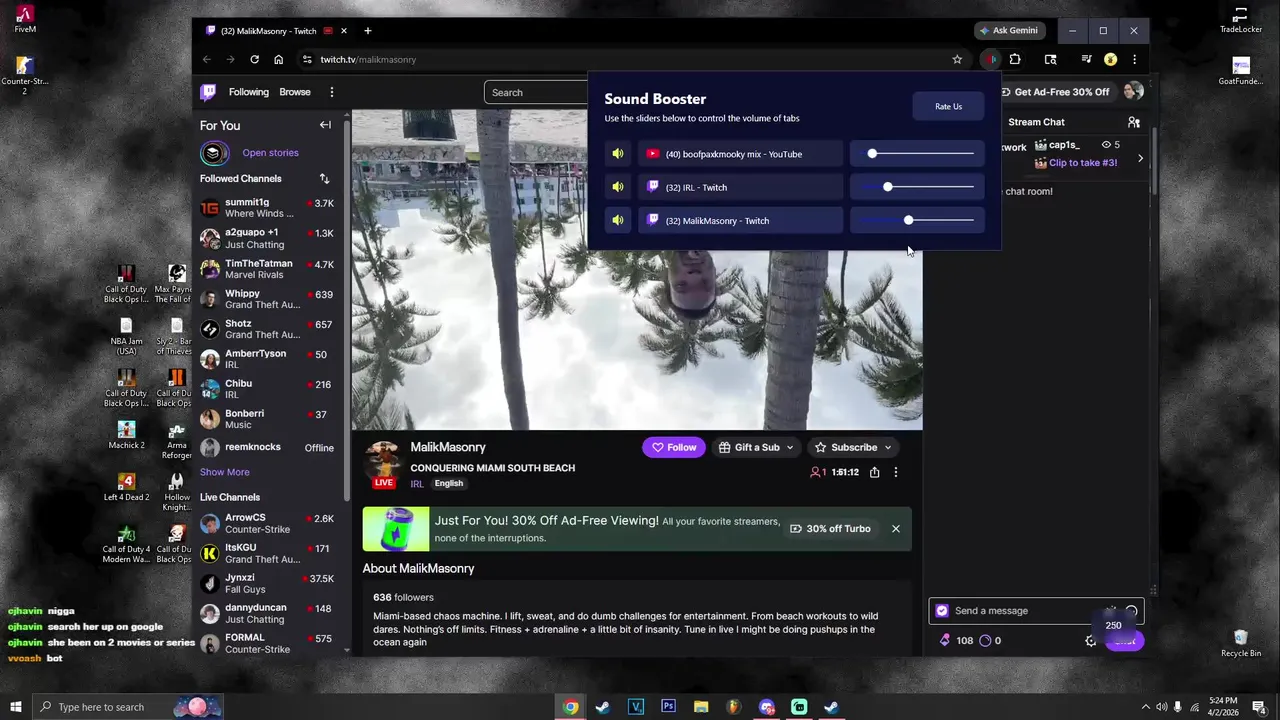Open the stream options three-dot menu

point(896,472)
